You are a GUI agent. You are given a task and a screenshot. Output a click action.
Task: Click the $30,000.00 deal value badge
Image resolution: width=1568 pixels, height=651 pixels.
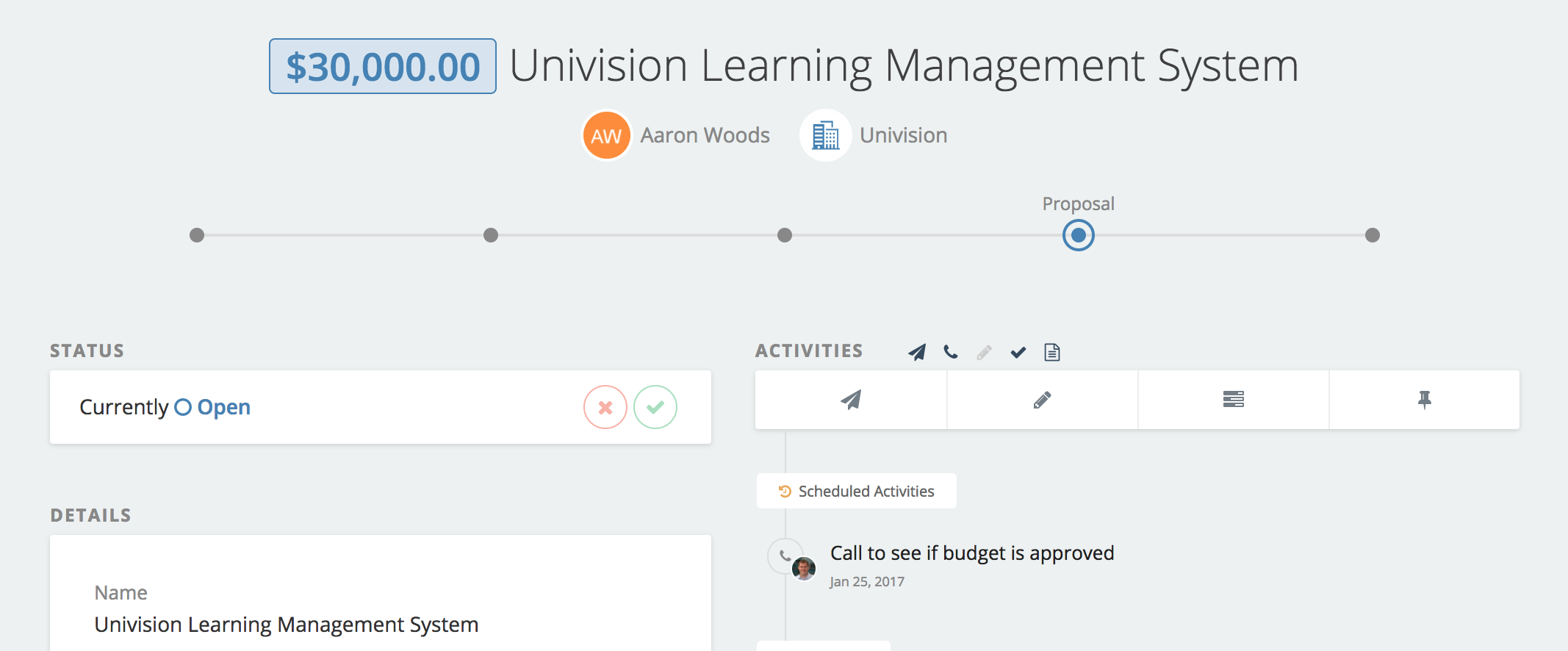coord(383,66)
